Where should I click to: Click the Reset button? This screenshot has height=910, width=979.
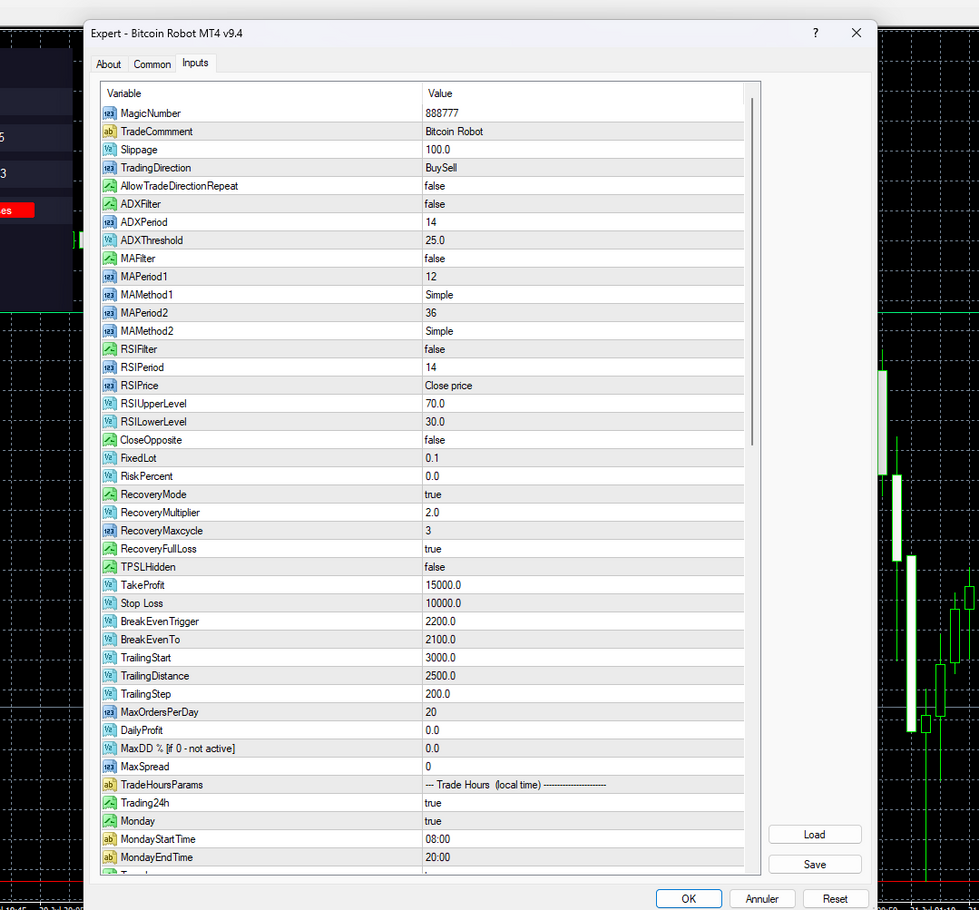[x=835, y=899]
